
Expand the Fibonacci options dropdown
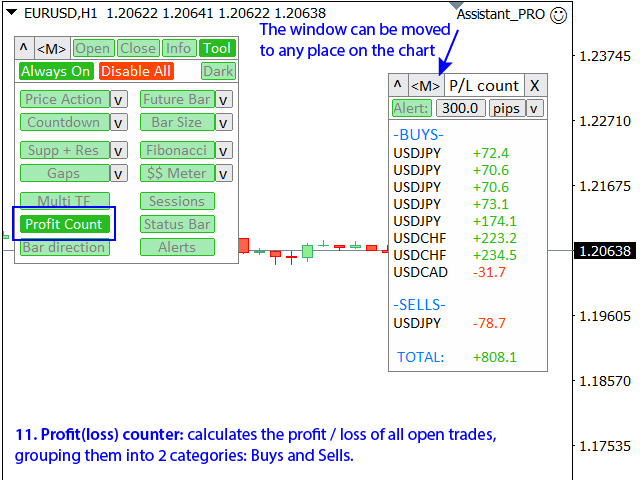pyautogui.click(x=224, y=150)
